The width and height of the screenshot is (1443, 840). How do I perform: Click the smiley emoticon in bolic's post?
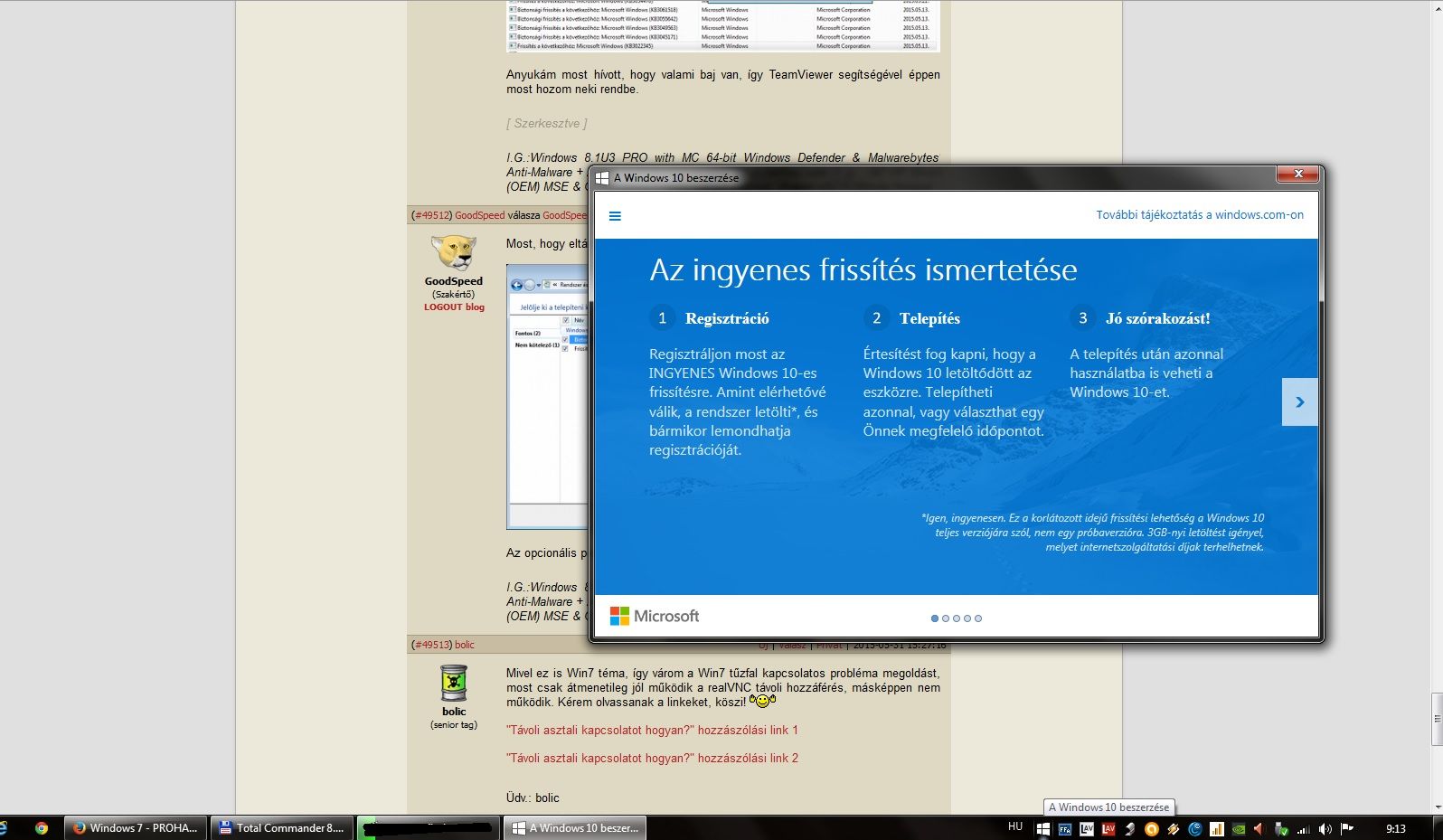pyautogui.click(x=762, y=701)
